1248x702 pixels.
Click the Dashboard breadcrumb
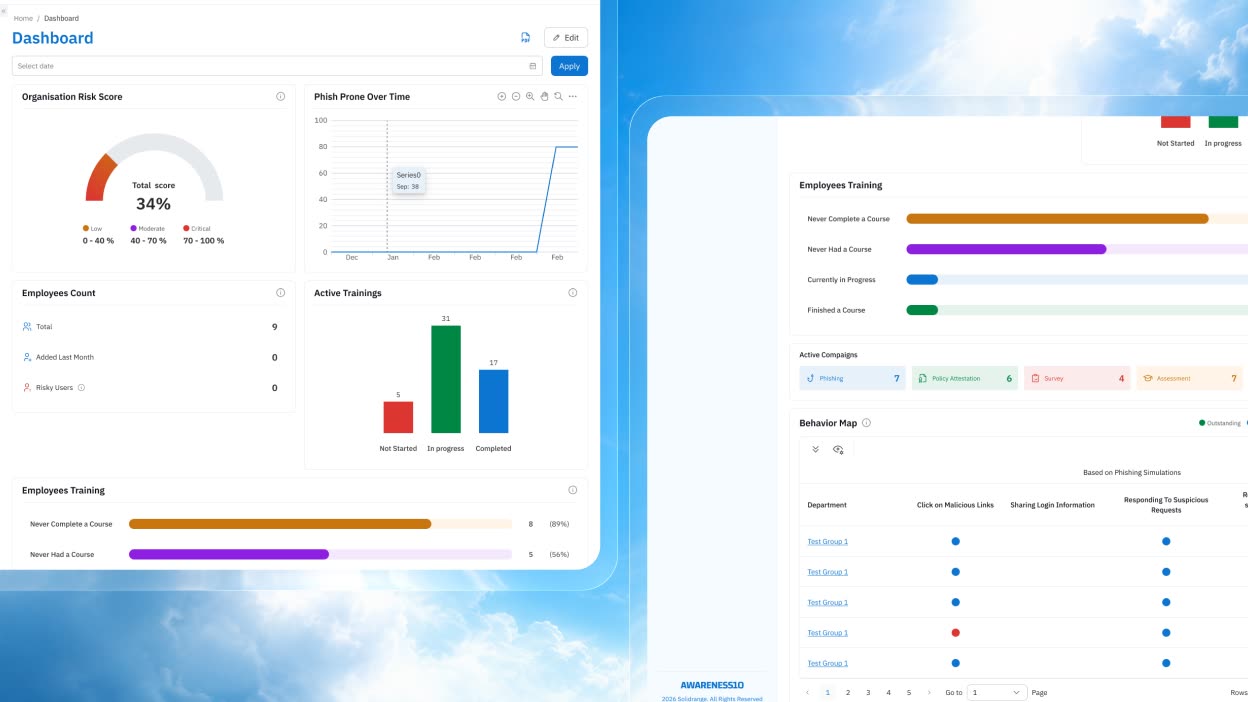(61, 18)
